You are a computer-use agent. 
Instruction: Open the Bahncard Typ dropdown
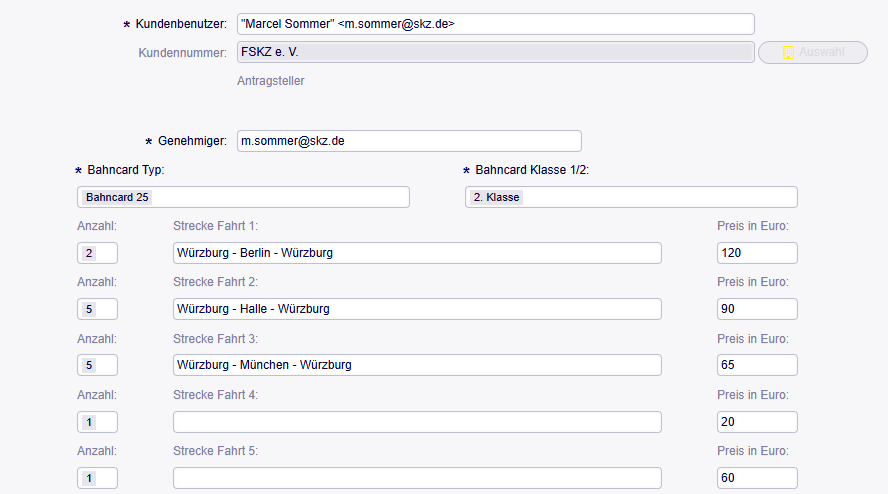click(243, 197)
